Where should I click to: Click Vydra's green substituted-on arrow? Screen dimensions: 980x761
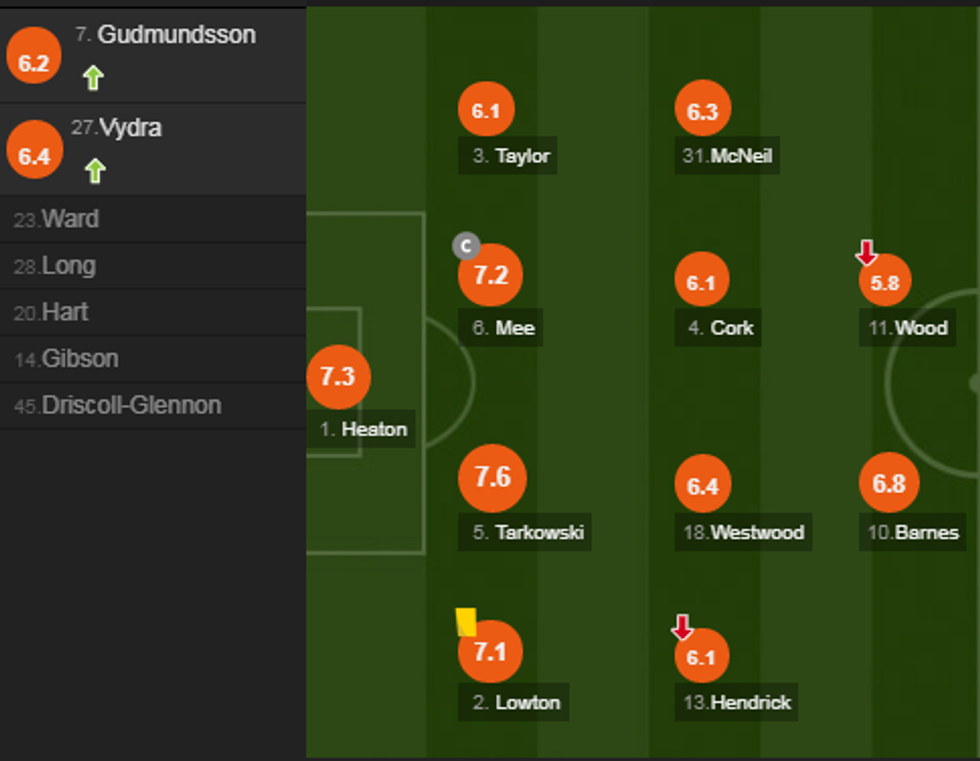(94, 171)
